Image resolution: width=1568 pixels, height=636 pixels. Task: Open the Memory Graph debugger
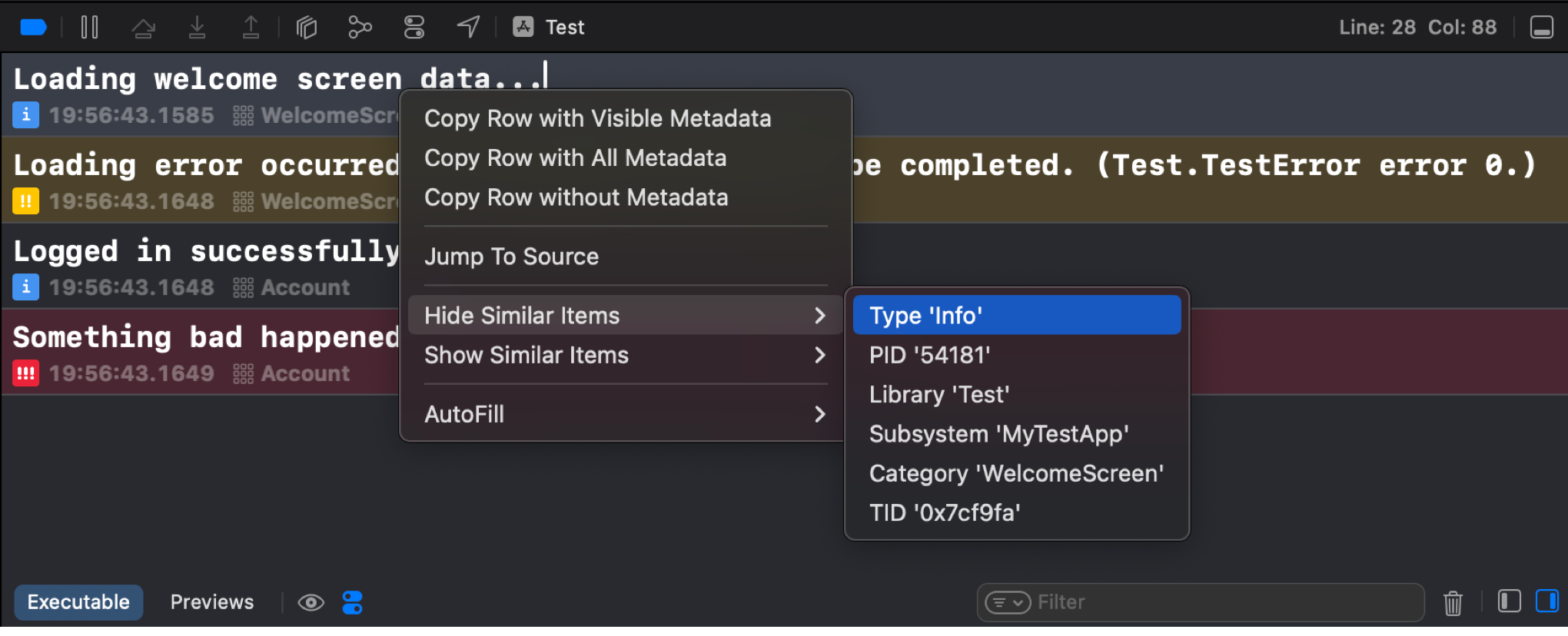point(360,26)
